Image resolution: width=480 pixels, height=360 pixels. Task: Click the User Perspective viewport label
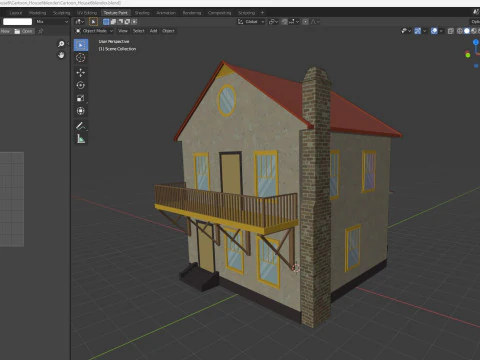pos(114,42)
